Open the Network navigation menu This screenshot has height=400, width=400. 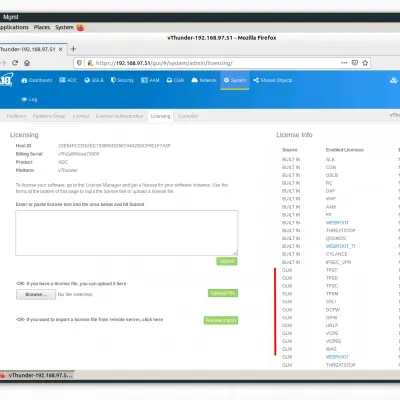204,80
